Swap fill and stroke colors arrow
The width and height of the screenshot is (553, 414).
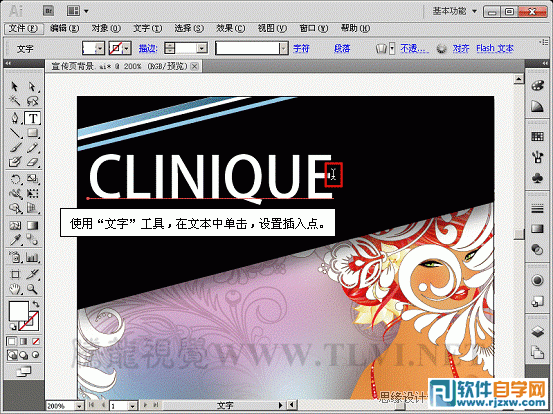[36, 304]
